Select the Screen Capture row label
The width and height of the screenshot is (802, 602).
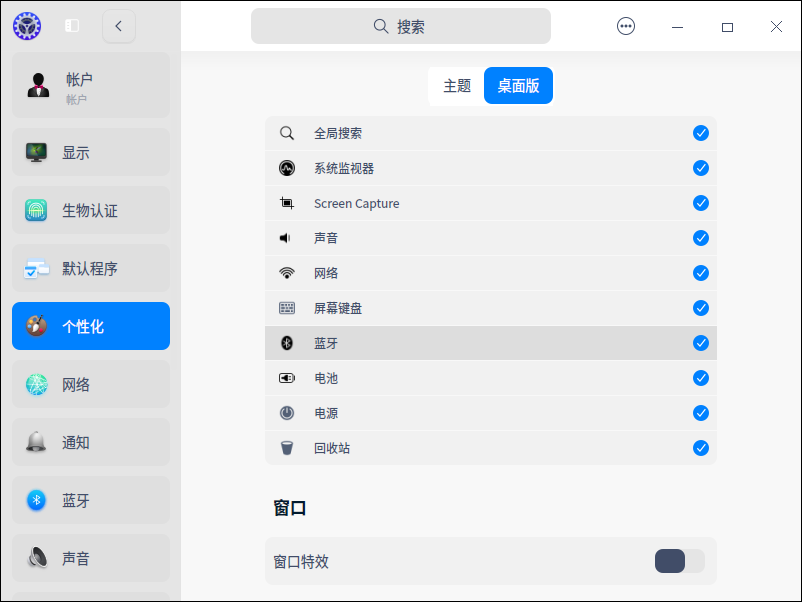tap(357, 204)
